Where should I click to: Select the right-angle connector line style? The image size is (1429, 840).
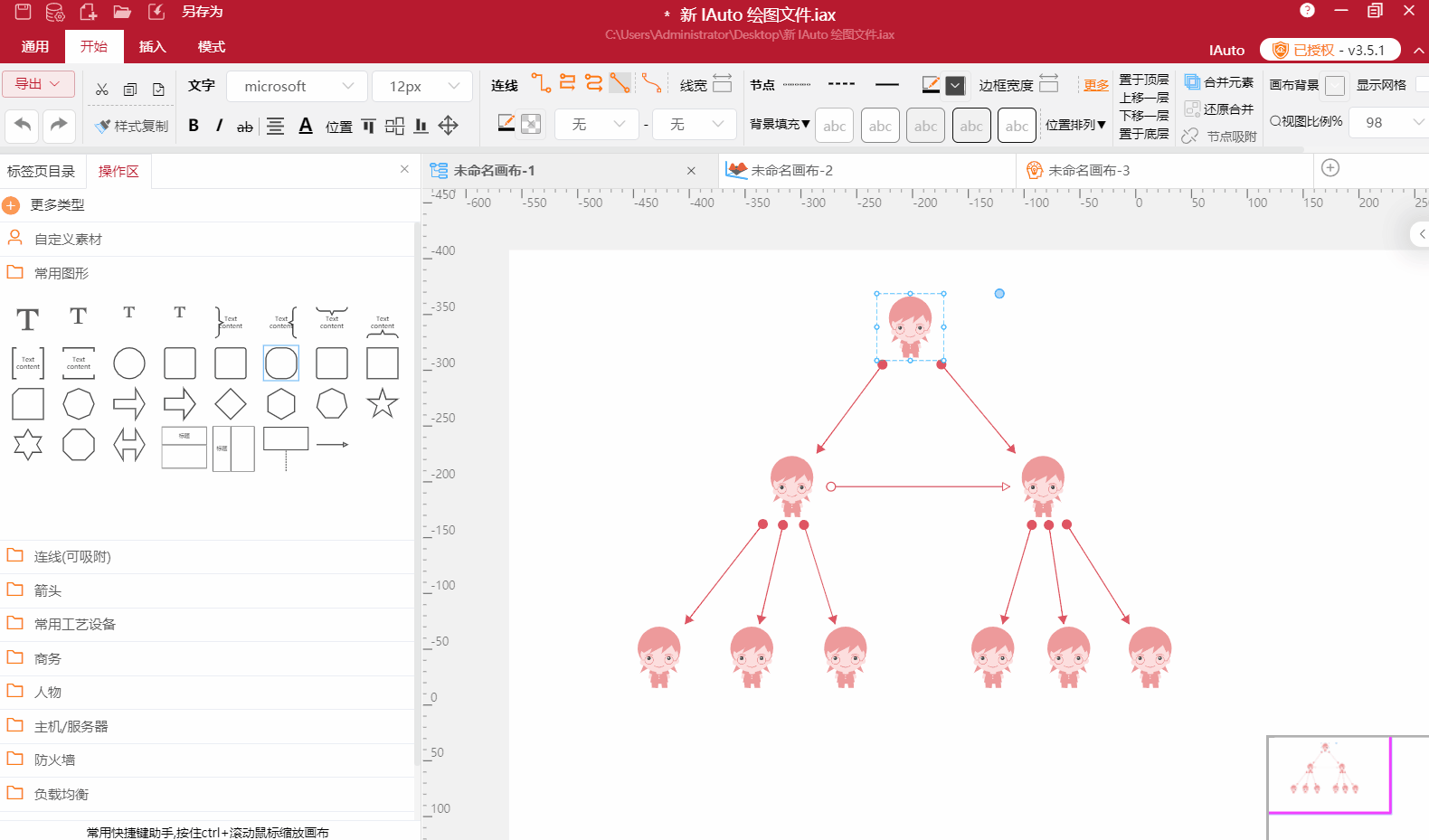coord(541,83)
